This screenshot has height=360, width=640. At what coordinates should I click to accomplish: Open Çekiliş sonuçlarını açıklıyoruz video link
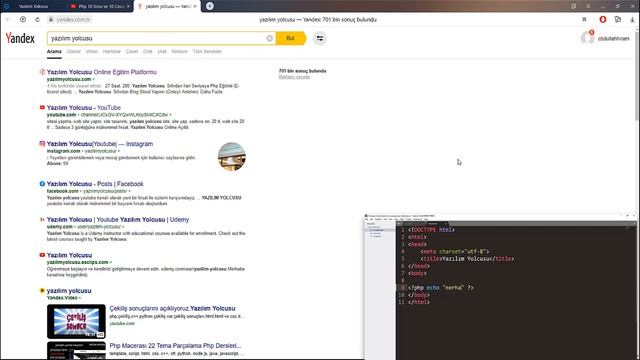(x=172, y=308)
